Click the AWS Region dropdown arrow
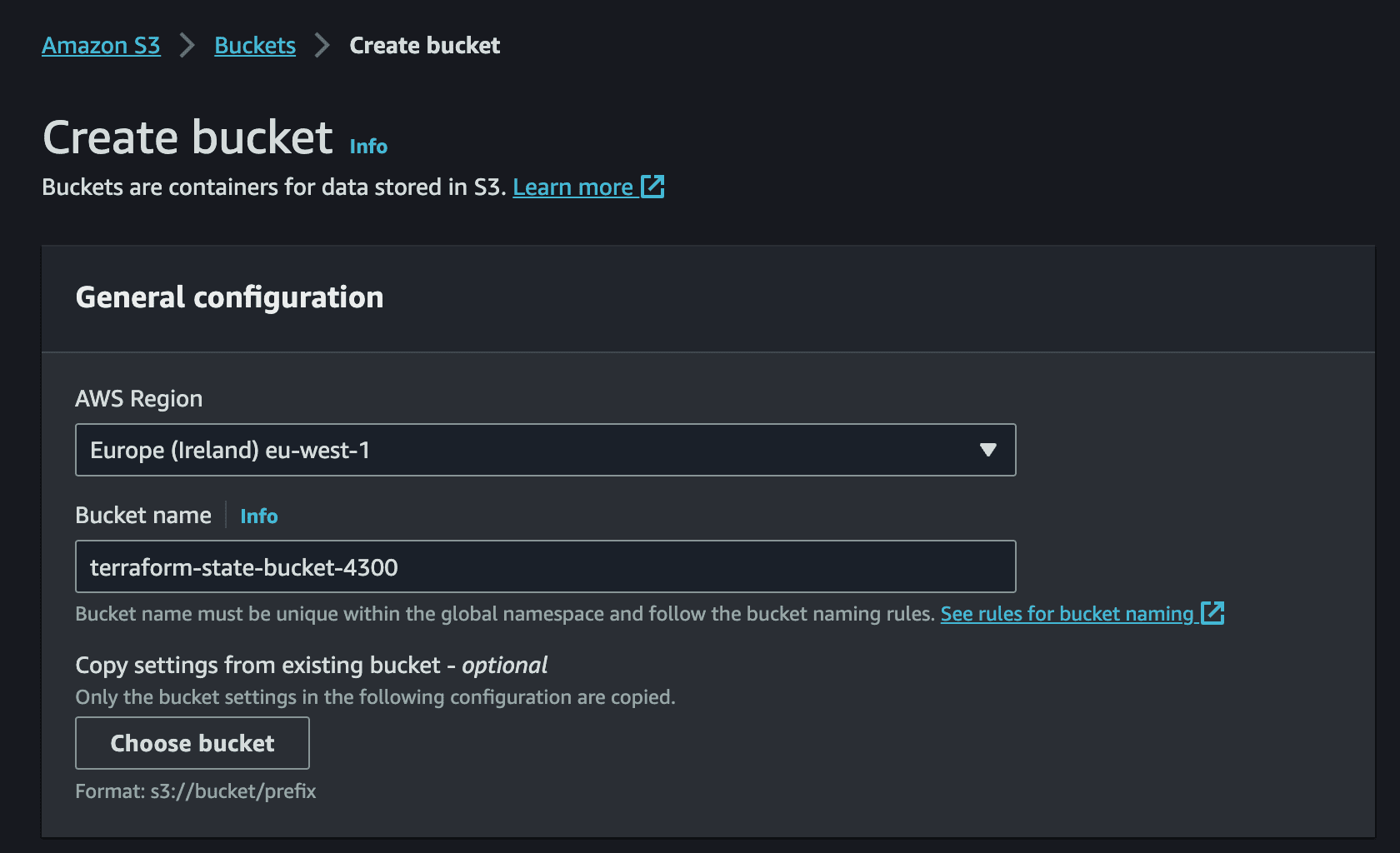 tap(988, 450)
